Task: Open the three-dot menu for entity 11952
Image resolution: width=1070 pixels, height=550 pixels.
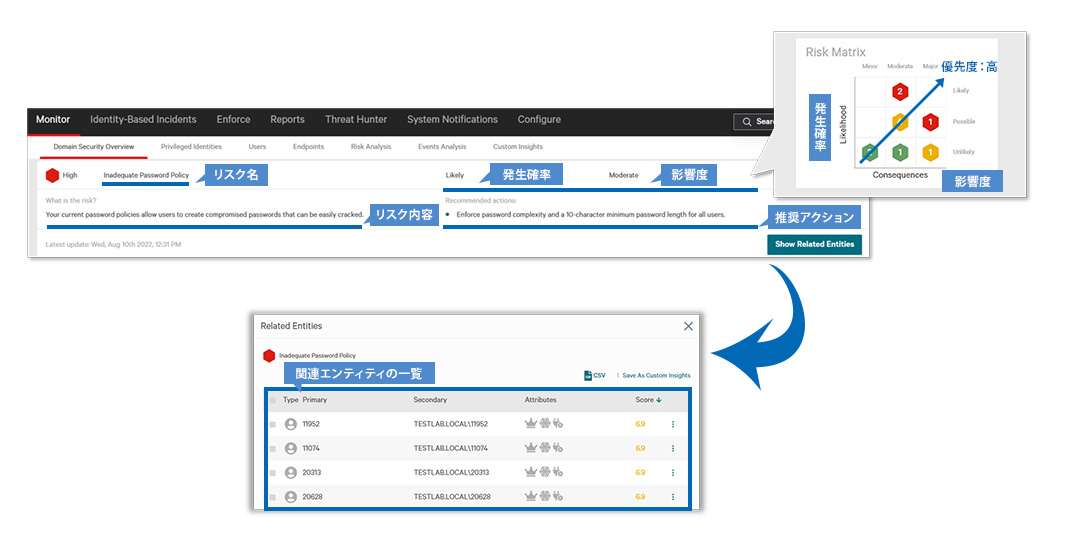Action: coord(673,424)
